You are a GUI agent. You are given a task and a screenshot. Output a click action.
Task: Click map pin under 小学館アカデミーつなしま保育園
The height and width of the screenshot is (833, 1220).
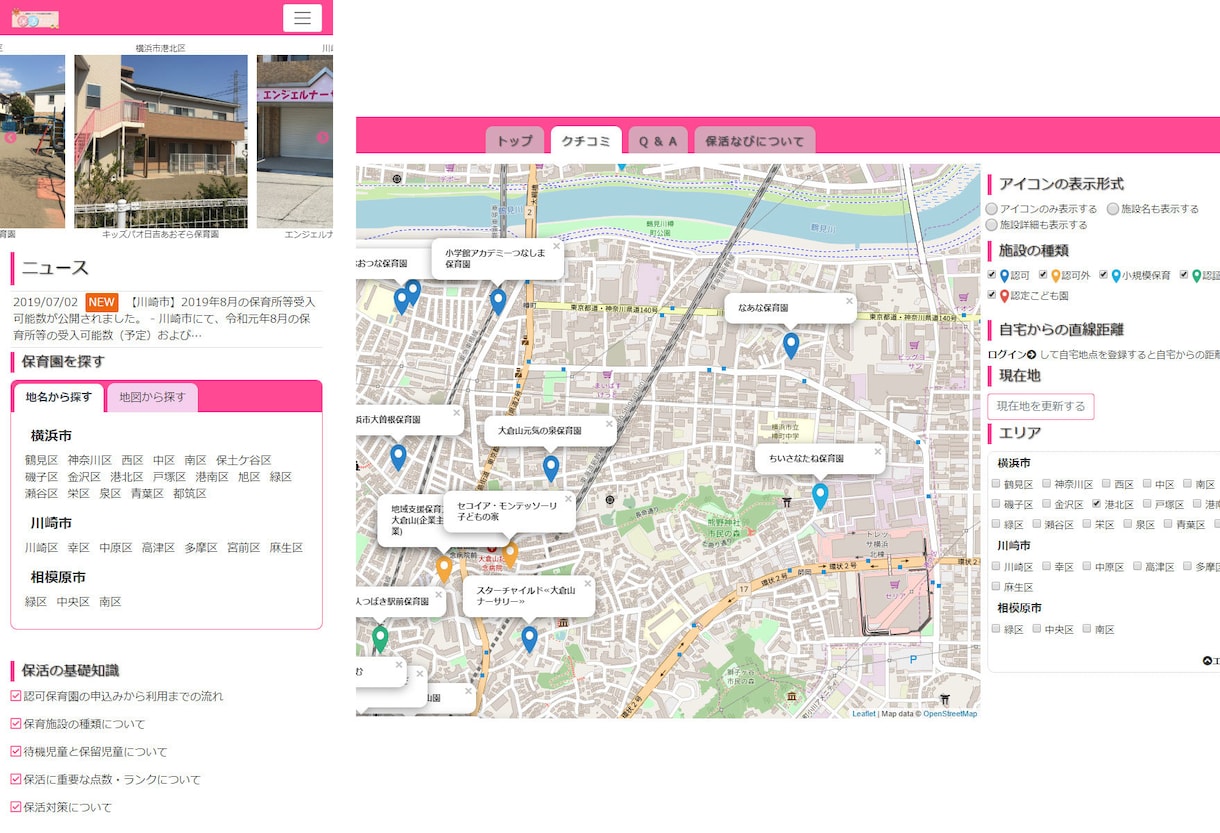498,301
